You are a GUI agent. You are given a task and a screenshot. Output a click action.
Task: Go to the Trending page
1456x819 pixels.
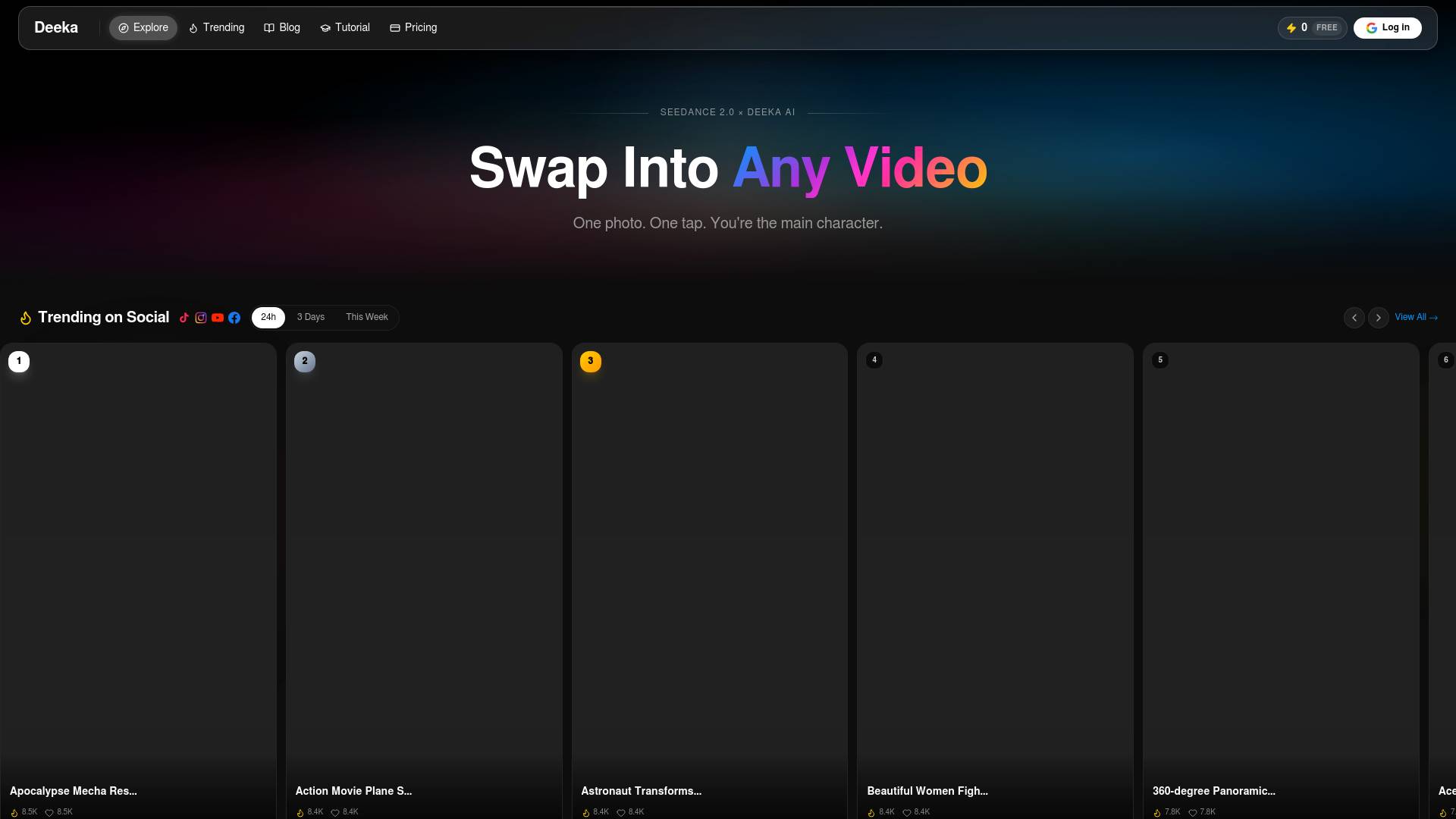tap(217, 28)
